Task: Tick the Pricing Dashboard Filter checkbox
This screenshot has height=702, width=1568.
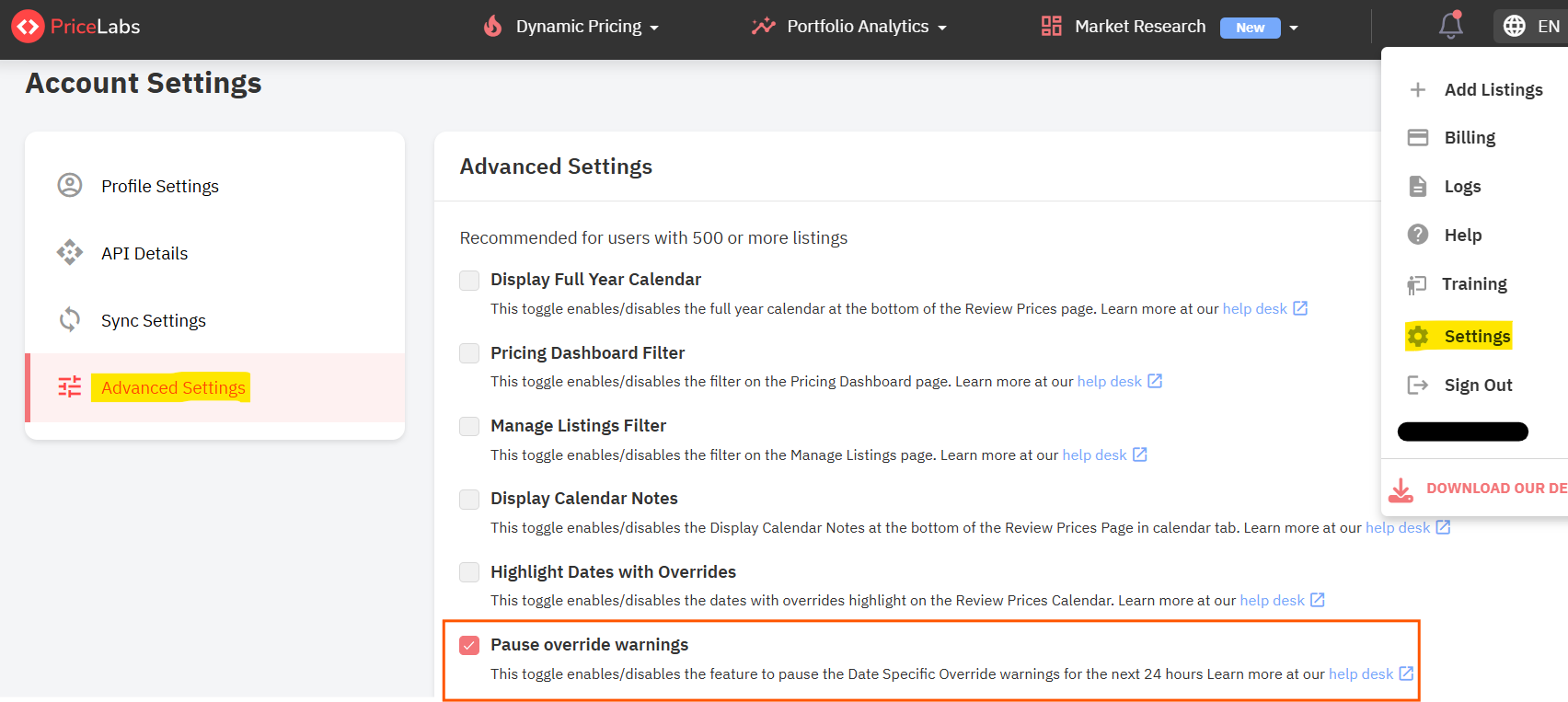Action: pos(469,353)
